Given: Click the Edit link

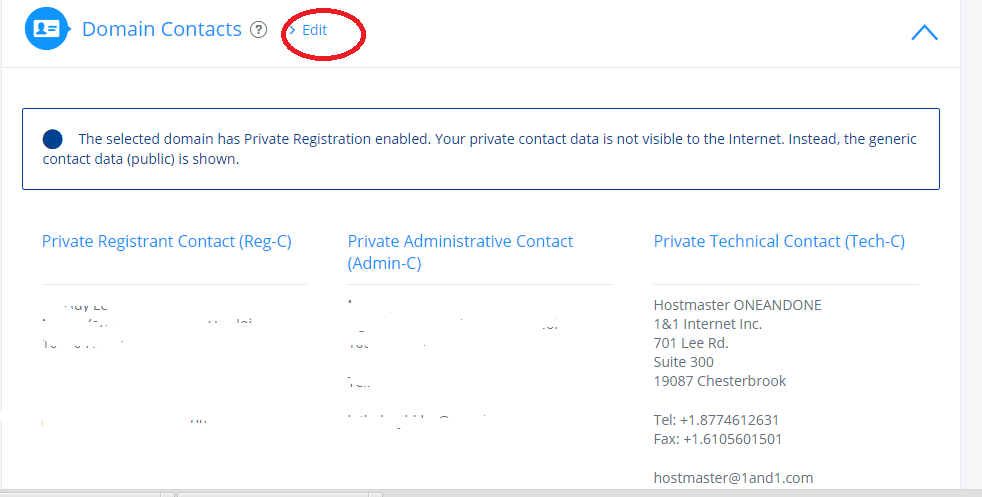Looking at the screenshot, I should click(x=315, y=30).
